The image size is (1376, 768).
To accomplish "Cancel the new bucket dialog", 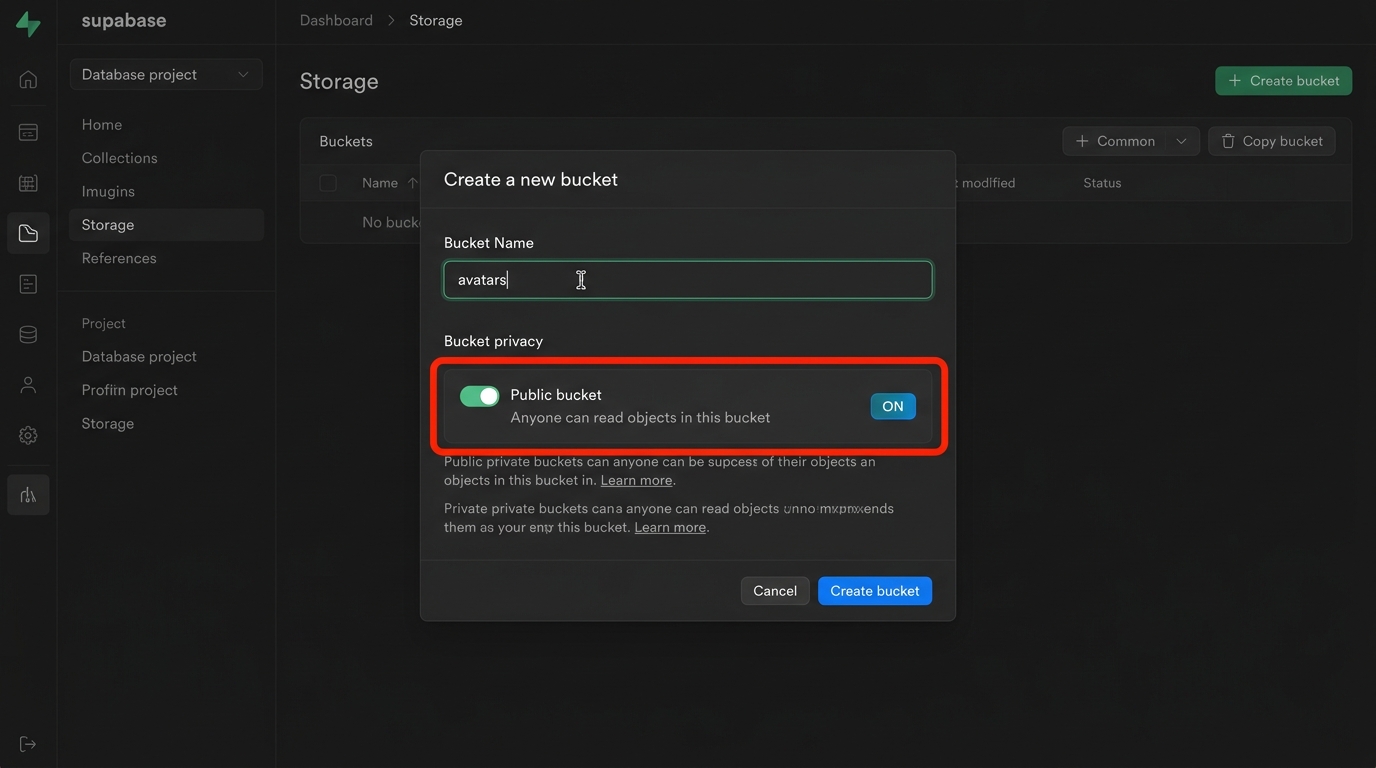I will coord(774,591).
